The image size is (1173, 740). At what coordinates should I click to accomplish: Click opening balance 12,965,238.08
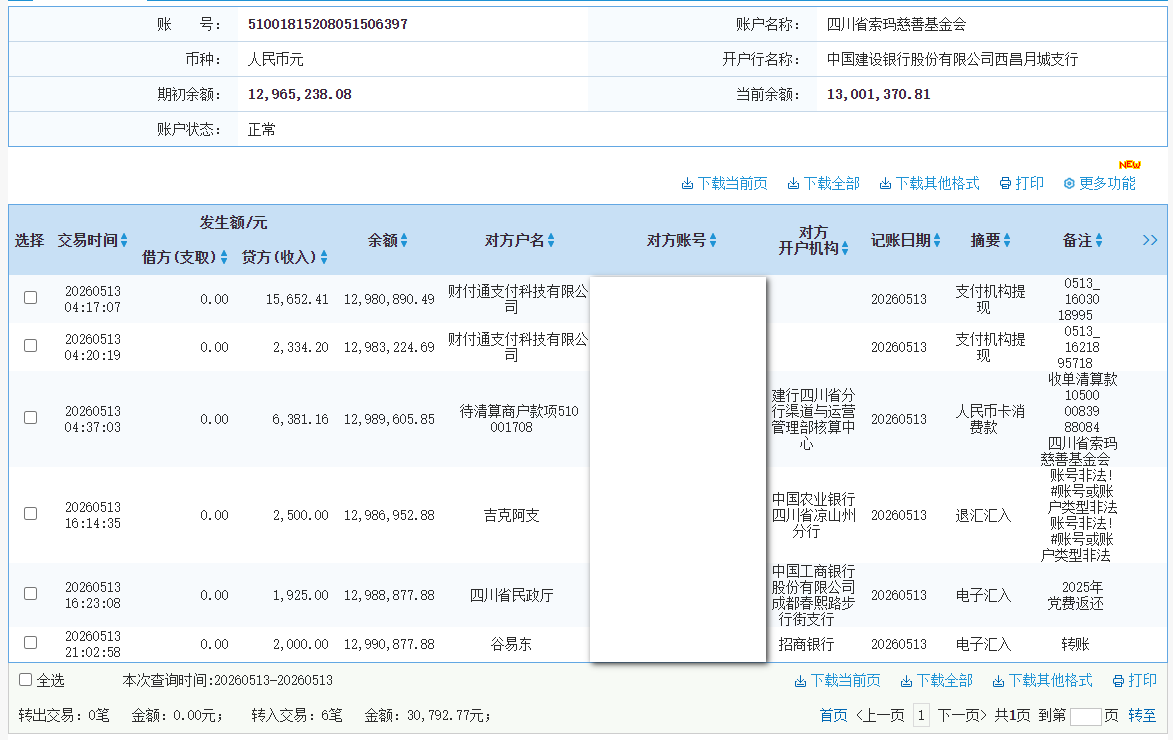299,94
